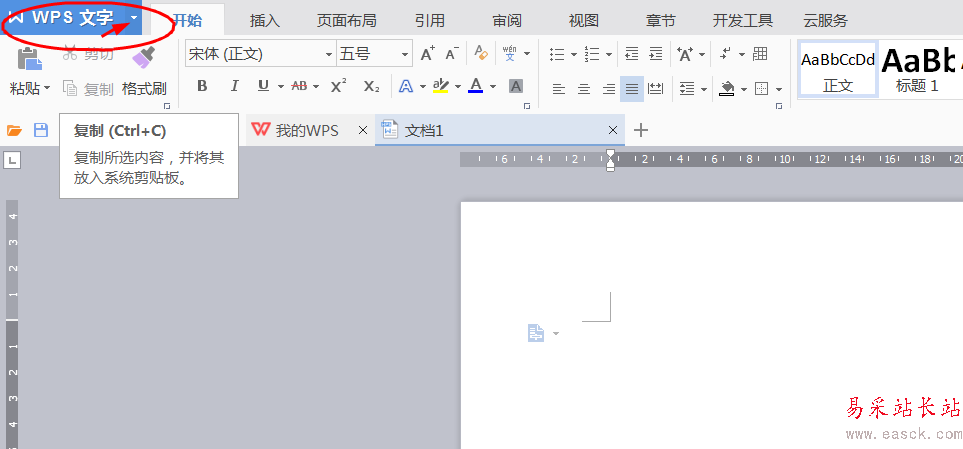This screenshot has width=963, height=449.
Task: Open the 云服务 ribbon tab
Action: pyautogui.click(x=825, y=20)
